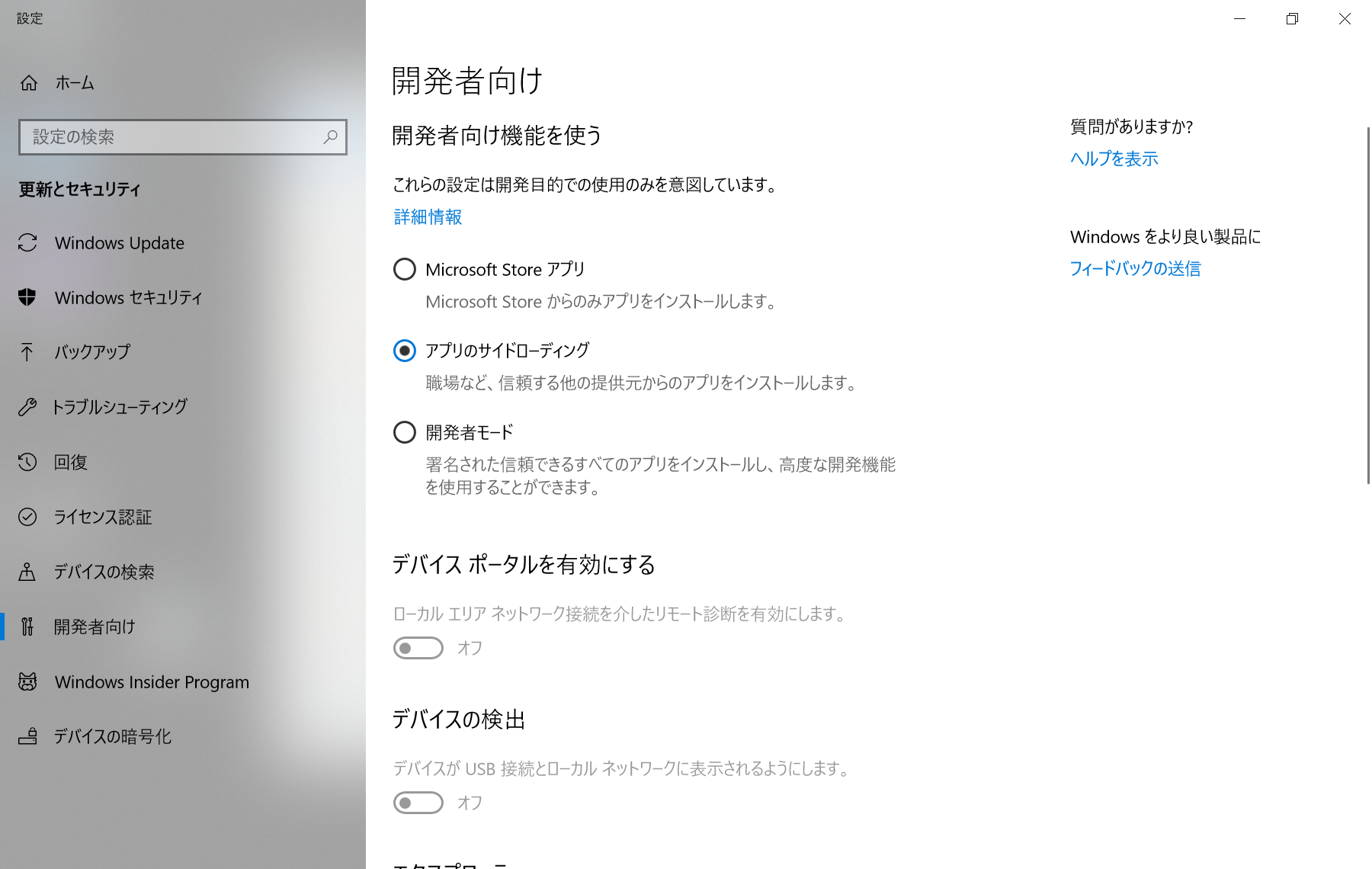Image resolution: width=1372 pixels, height=869 pixels.
Task: Click the Recovery clock icon
Action: point(27,462)
